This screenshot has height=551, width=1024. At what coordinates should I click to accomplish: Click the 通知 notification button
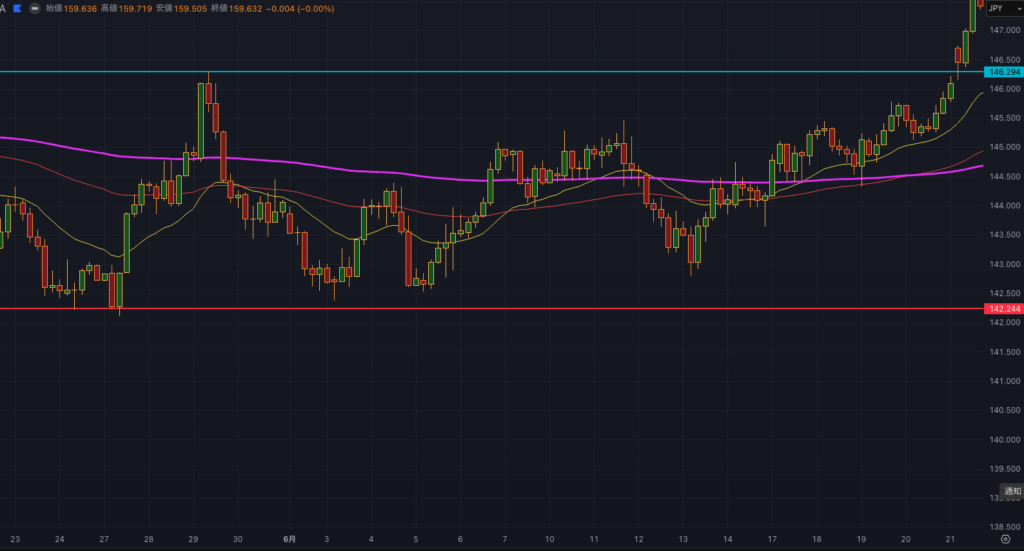[1012, 491]
